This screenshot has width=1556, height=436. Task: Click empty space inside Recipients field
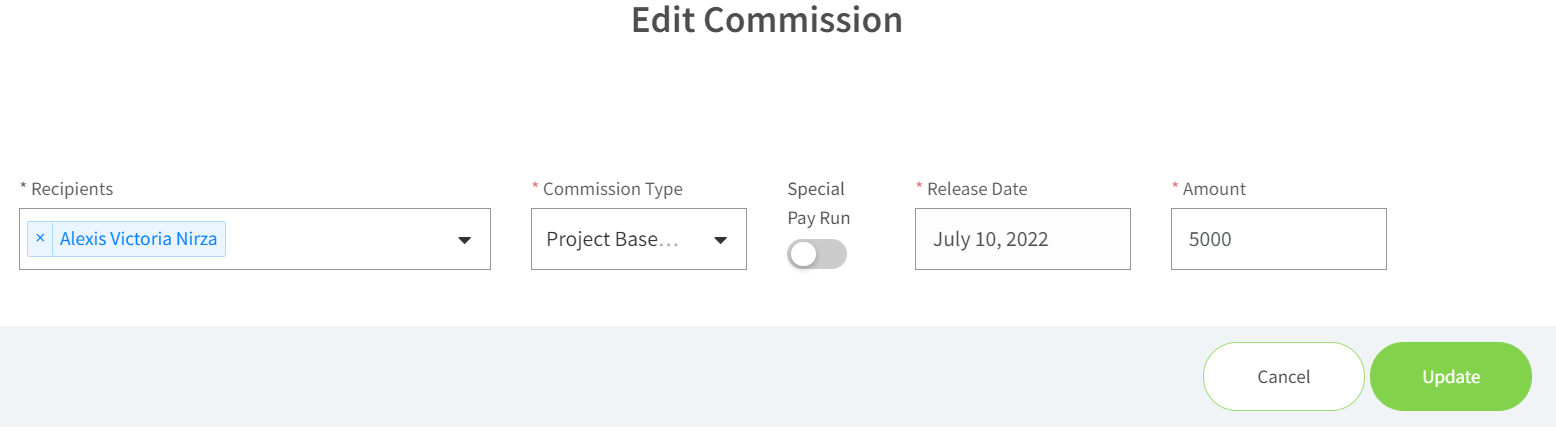click(340, 239)
